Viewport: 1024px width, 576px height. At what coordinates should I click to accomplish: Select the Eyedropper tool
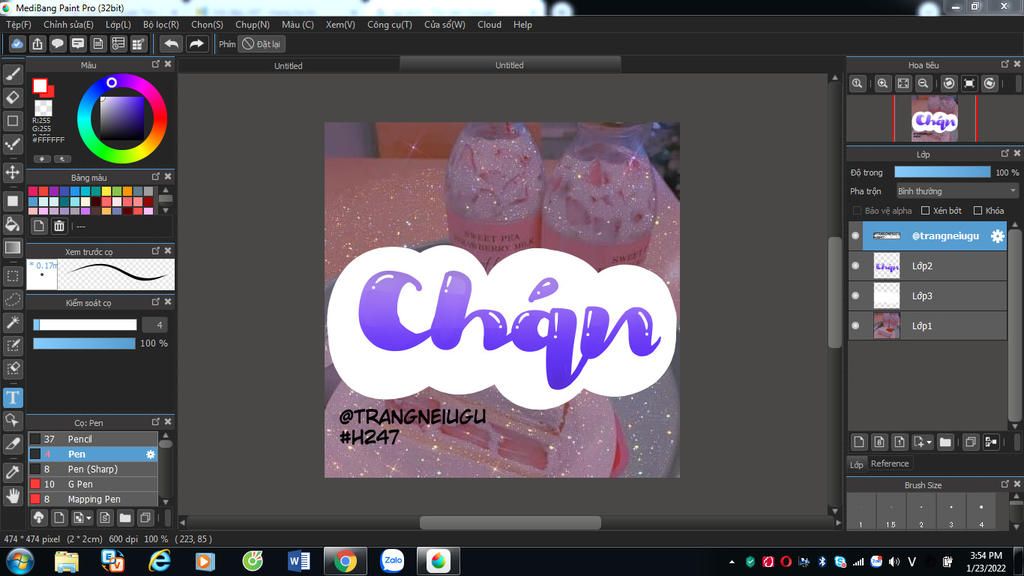point(12,472)
